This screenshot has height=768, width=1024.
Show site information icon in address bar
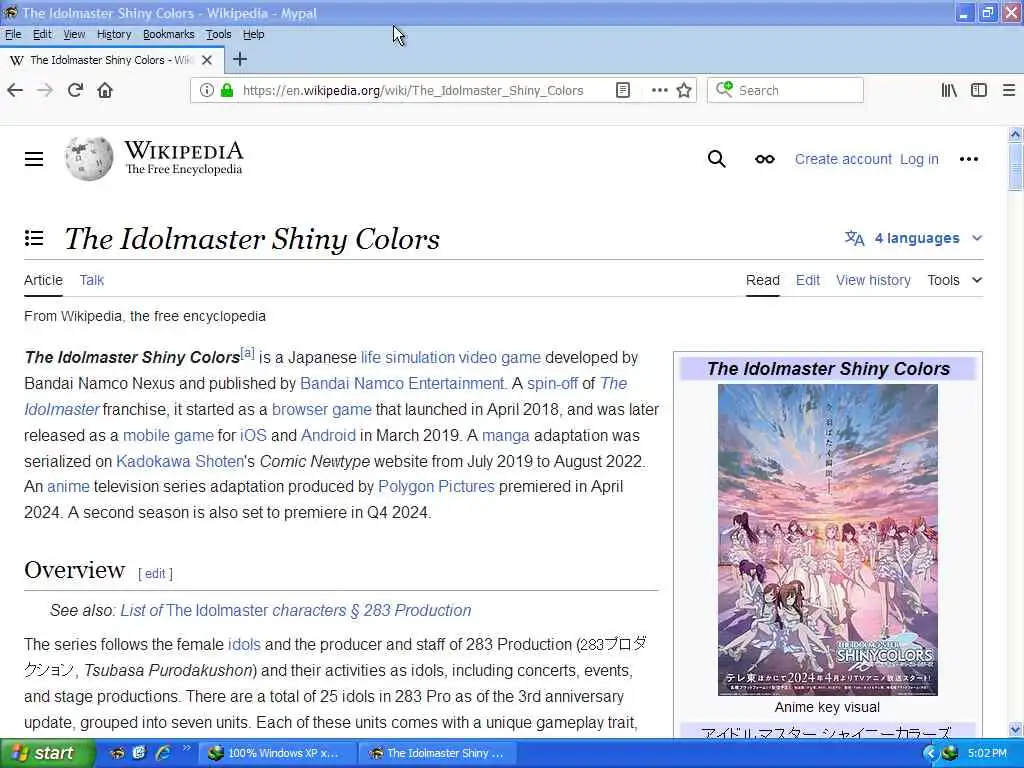coord(206,90)
